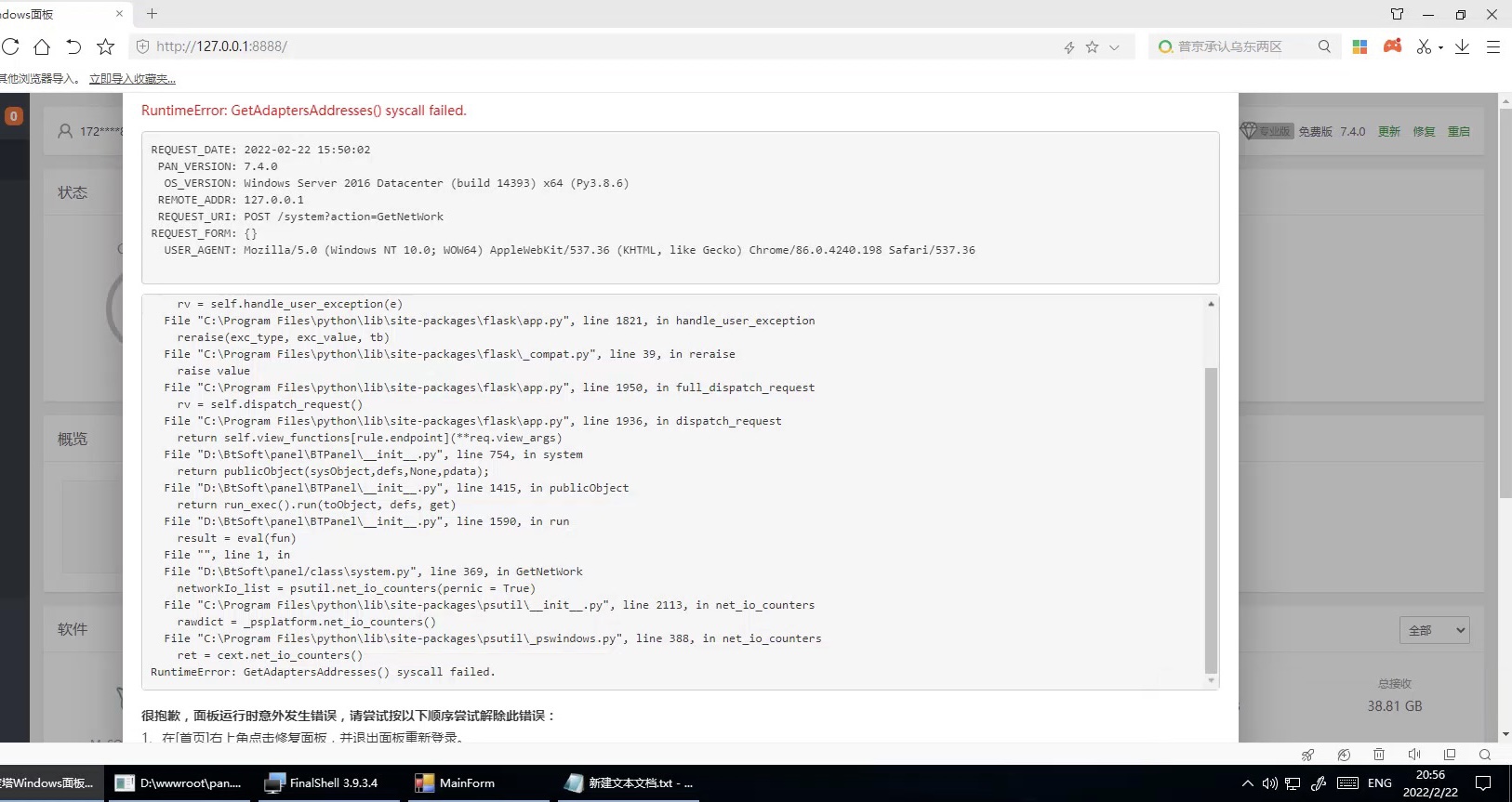This screenshot has width=1512, height=802.
Task: Click the ENG input language indicator
Action: click(x=1380, y=783)
